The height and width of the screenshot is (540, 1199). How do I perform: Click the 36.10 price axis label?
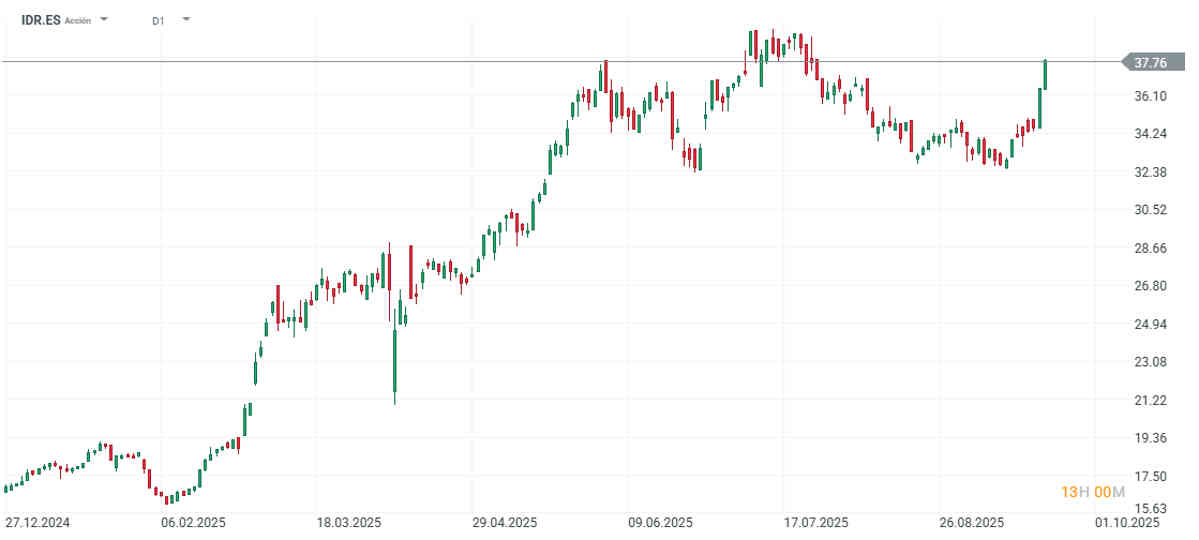click(1150, 96)
